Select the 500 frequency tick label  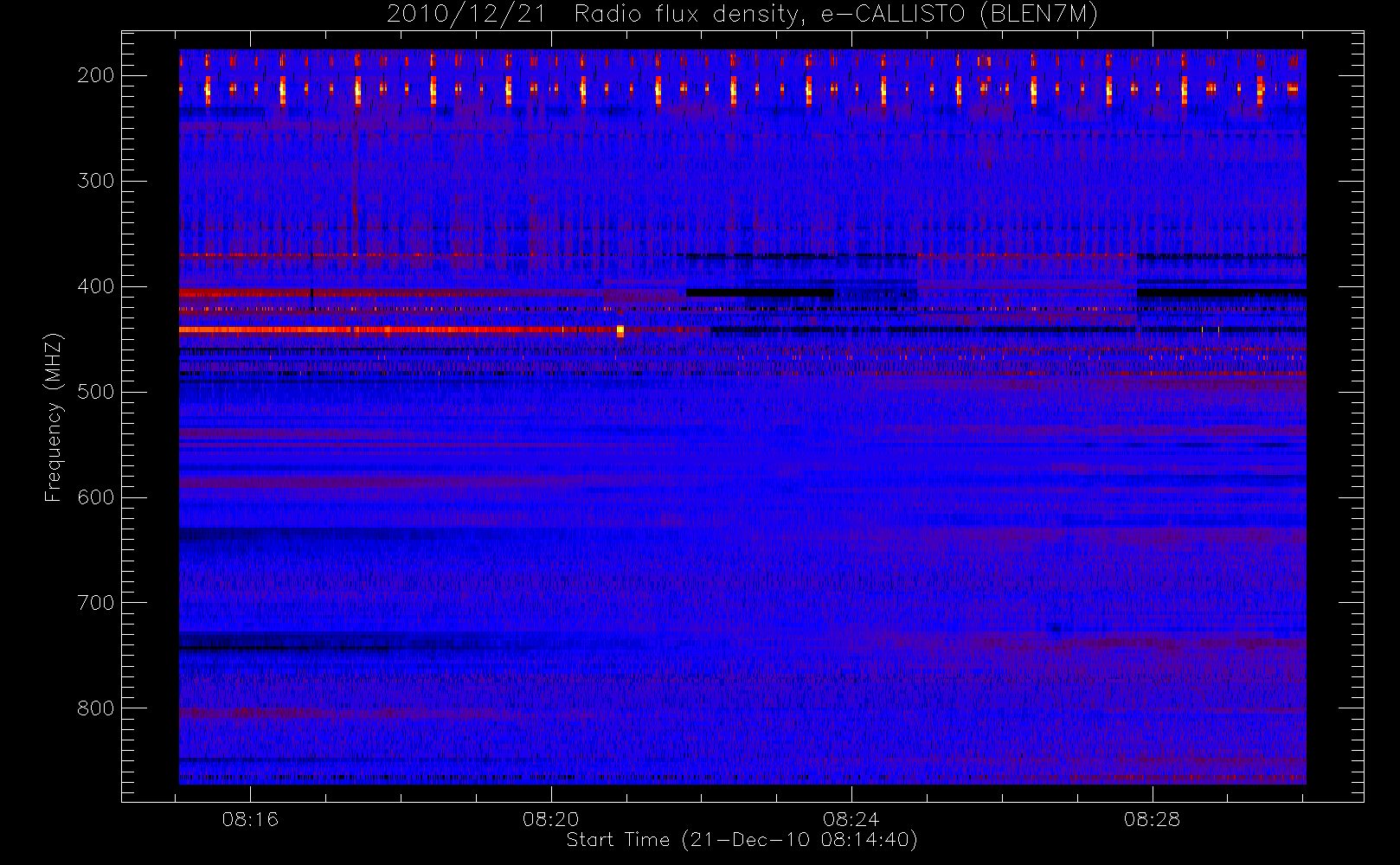pos(96,392)
